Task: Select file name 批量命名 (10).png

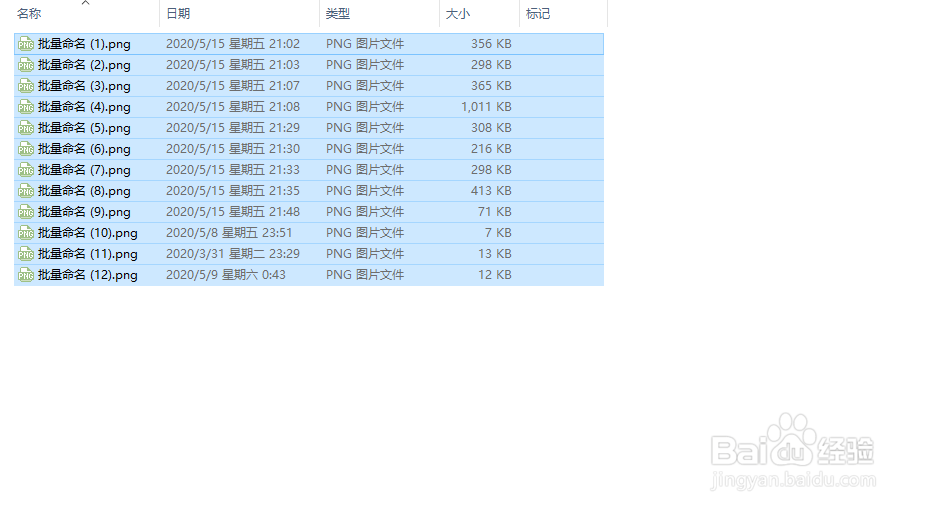Action: [87, 233]
